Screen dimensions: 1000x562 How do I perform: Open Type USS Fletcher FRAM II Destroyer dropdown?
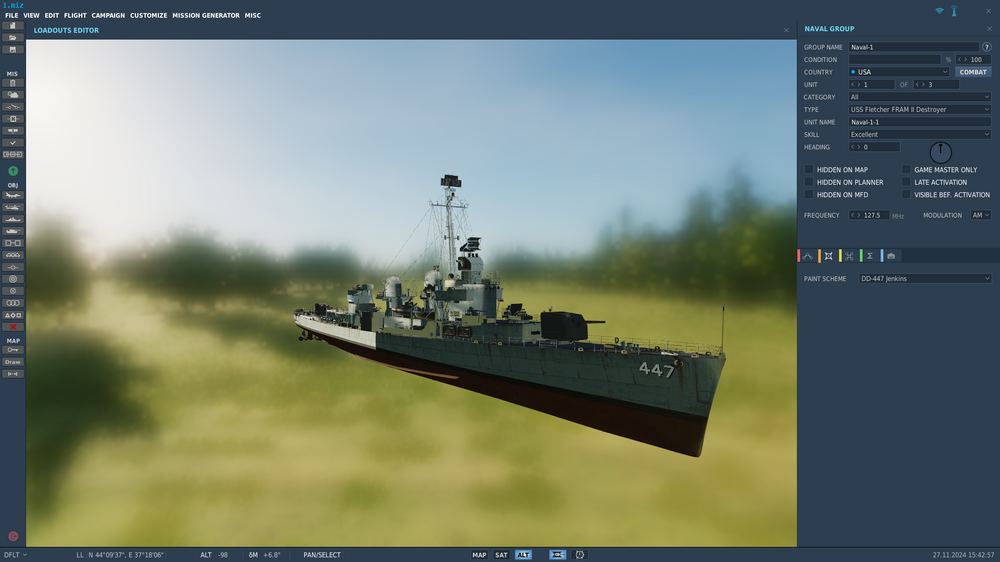(x=920, y=110)
